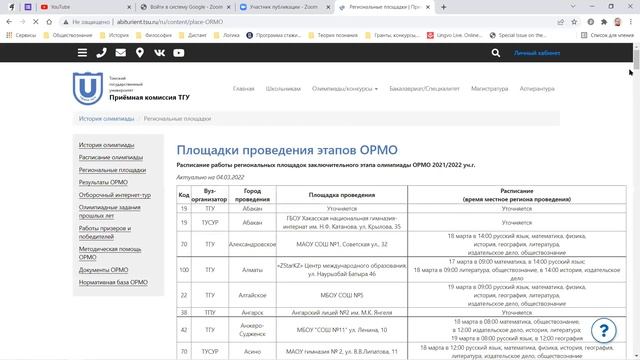640x360 pixels.
Task: Close the YouTube tab
Action: (129, 7)
